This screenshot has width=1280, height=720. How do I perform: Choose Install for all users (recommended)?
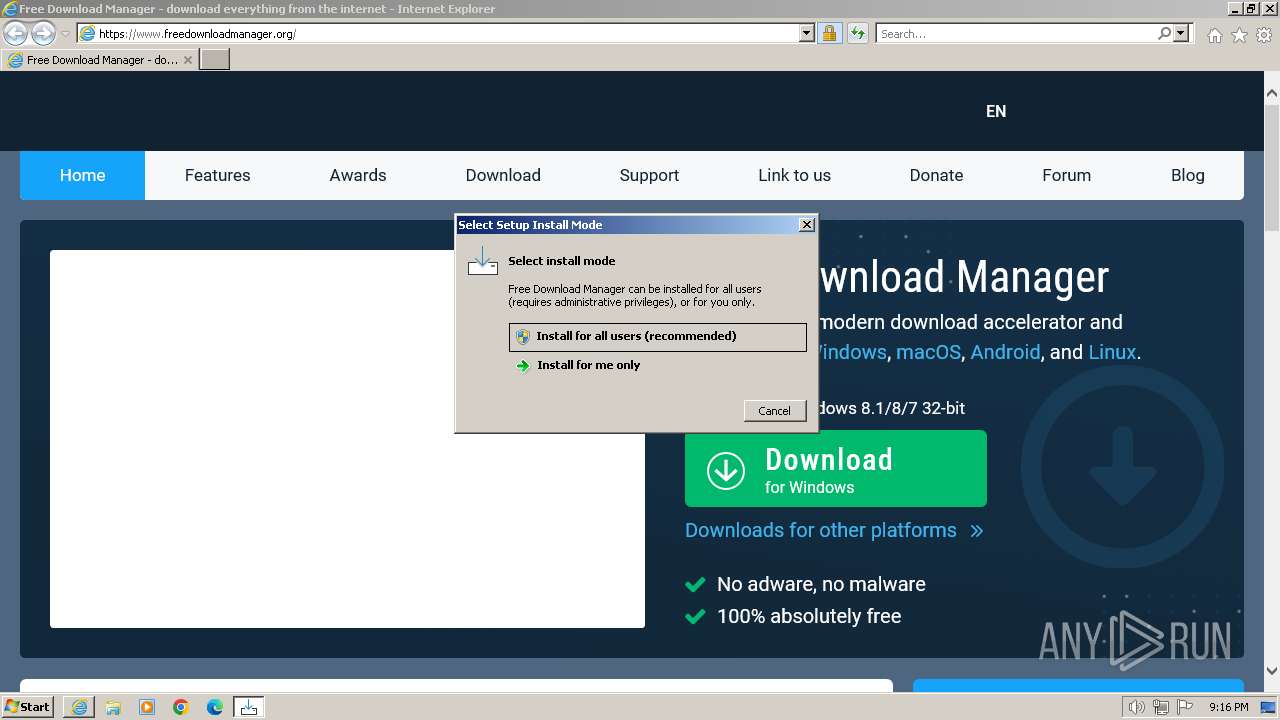point(658,337)
